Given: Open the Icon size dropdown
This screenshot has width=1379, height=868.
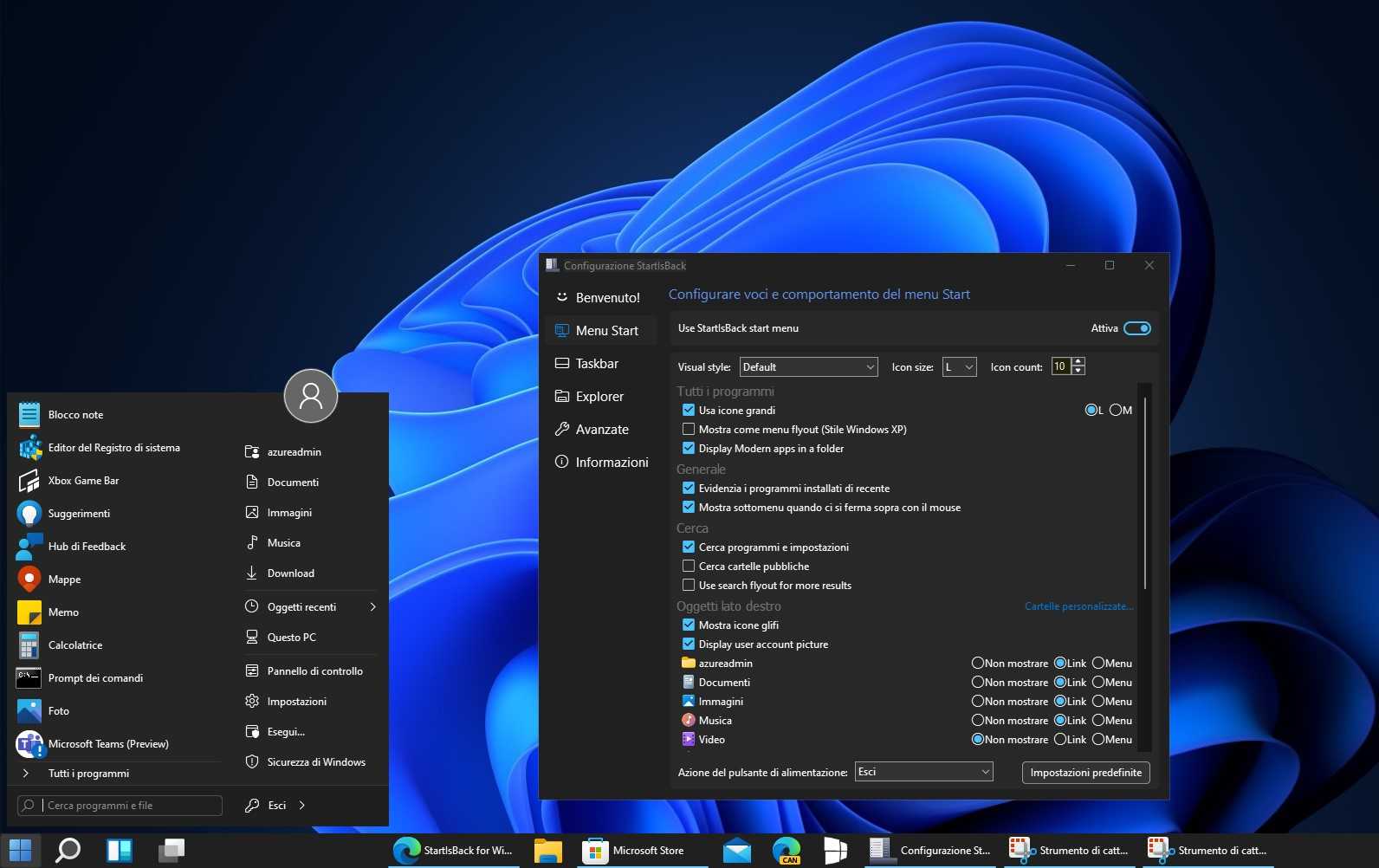Looking at the screenshot, I should [x=960, y=367].
